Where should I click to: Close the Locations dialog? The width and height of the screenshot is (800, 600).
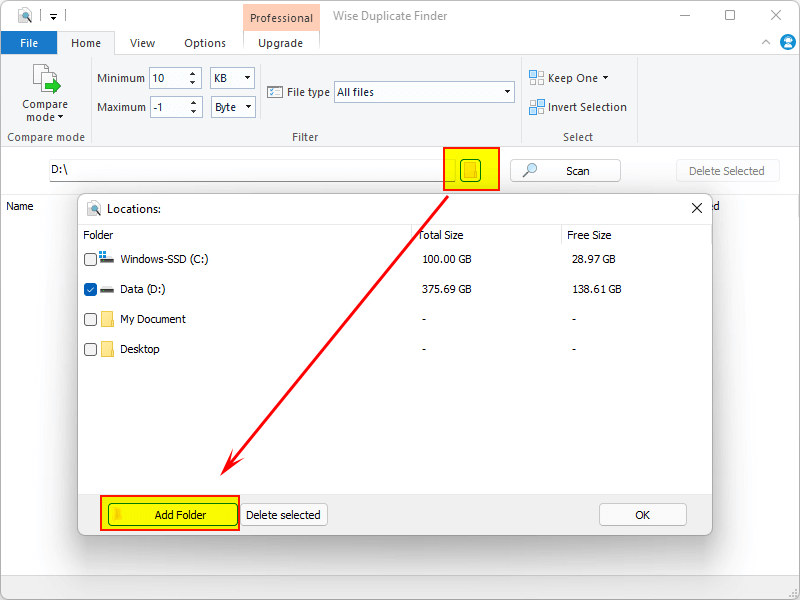696,208
